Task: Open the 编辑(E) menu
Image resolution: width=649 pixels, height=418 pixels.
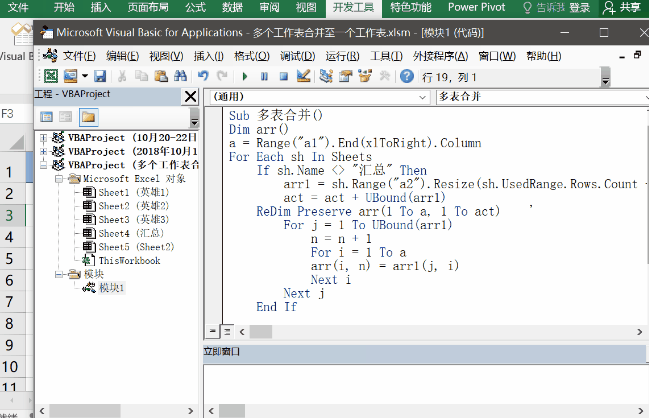Action: point(122,56)
